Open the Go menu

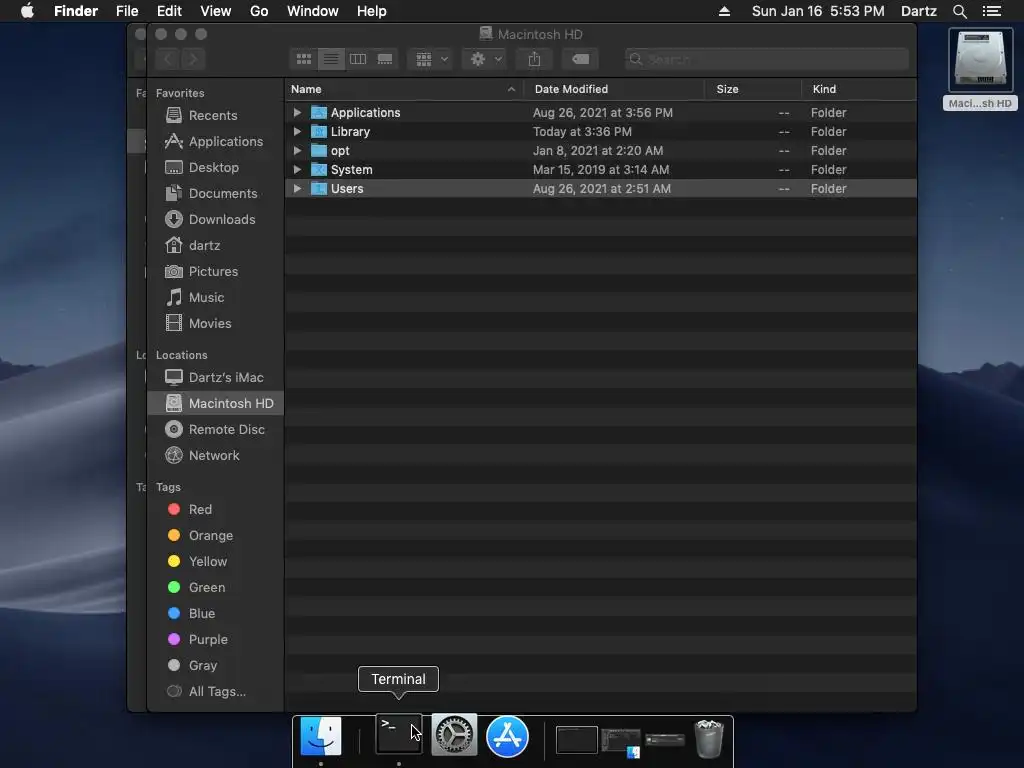pyautogui.click(x=259, y=11)
